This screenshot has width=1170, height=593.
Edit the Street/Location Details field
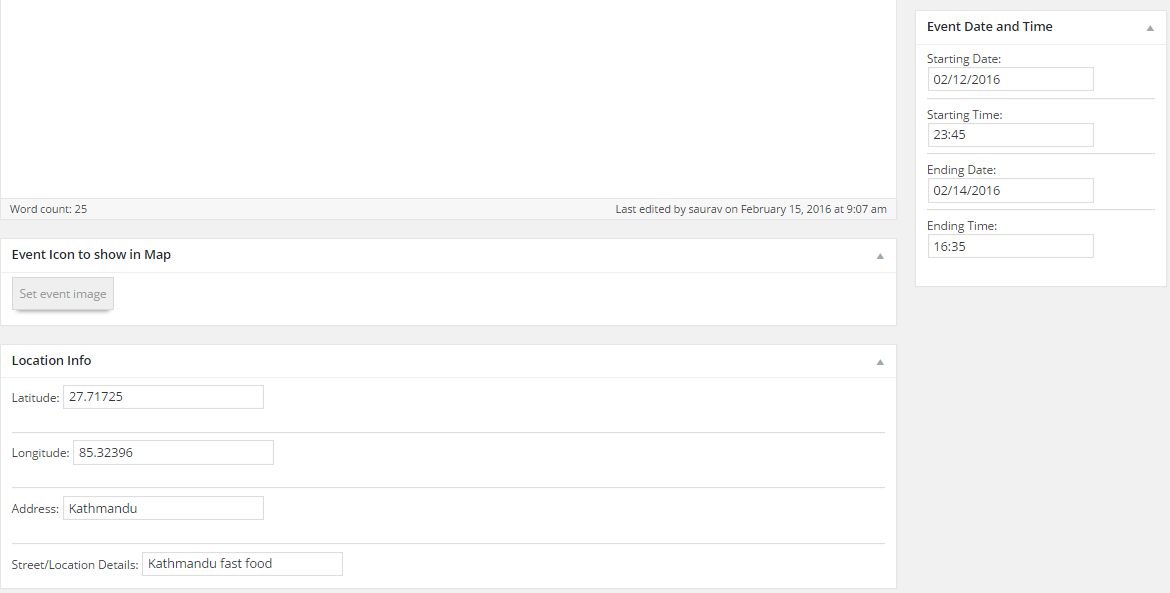coord(242,564)
